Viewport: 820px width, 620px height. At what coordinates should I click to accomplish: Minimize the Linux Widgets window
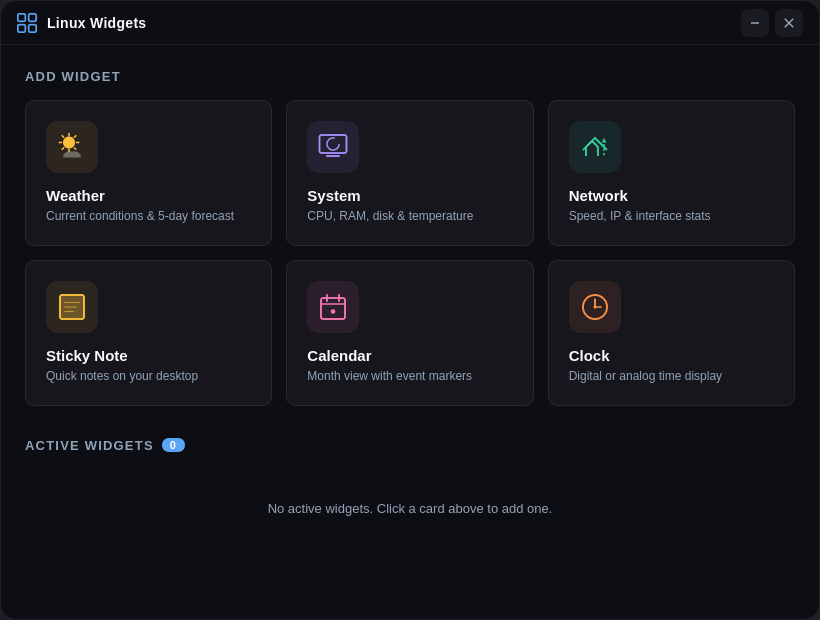(x=755, y=23)
